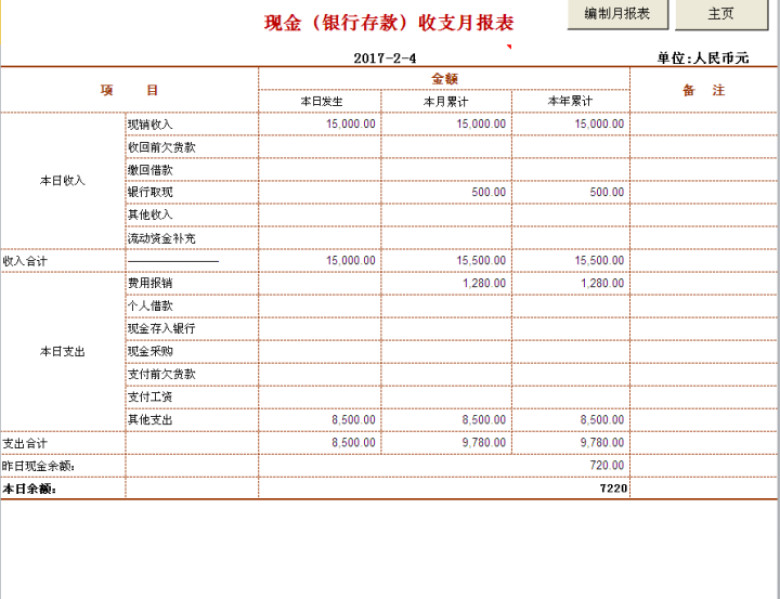Select the 支出合计 label cell
The width and height of the screenshot is (780, 599).
tap(63, 443)
